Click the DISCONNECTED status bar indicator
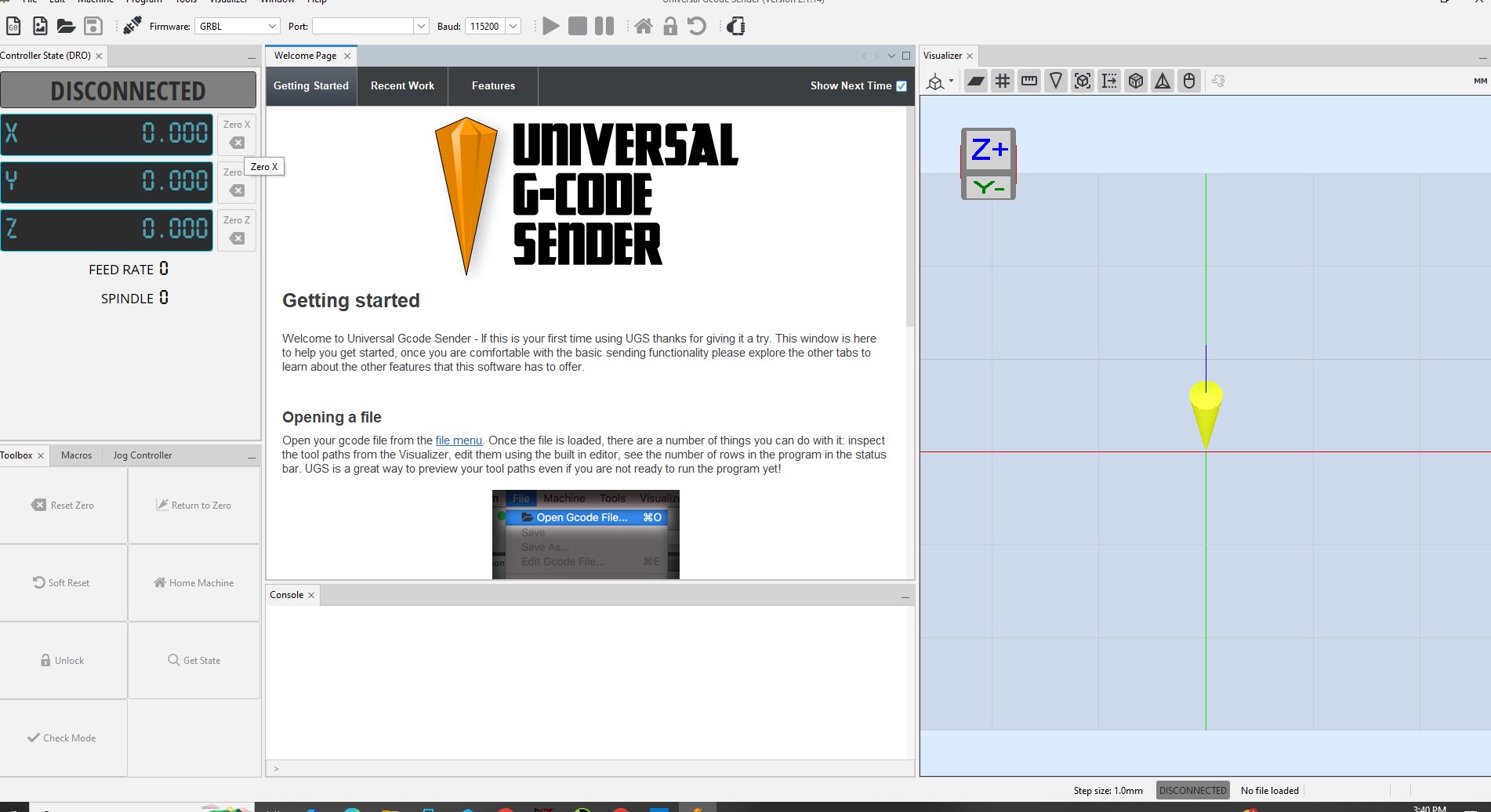The image size is (1491, 812). pyautogui.click(x=1192, y=790)
